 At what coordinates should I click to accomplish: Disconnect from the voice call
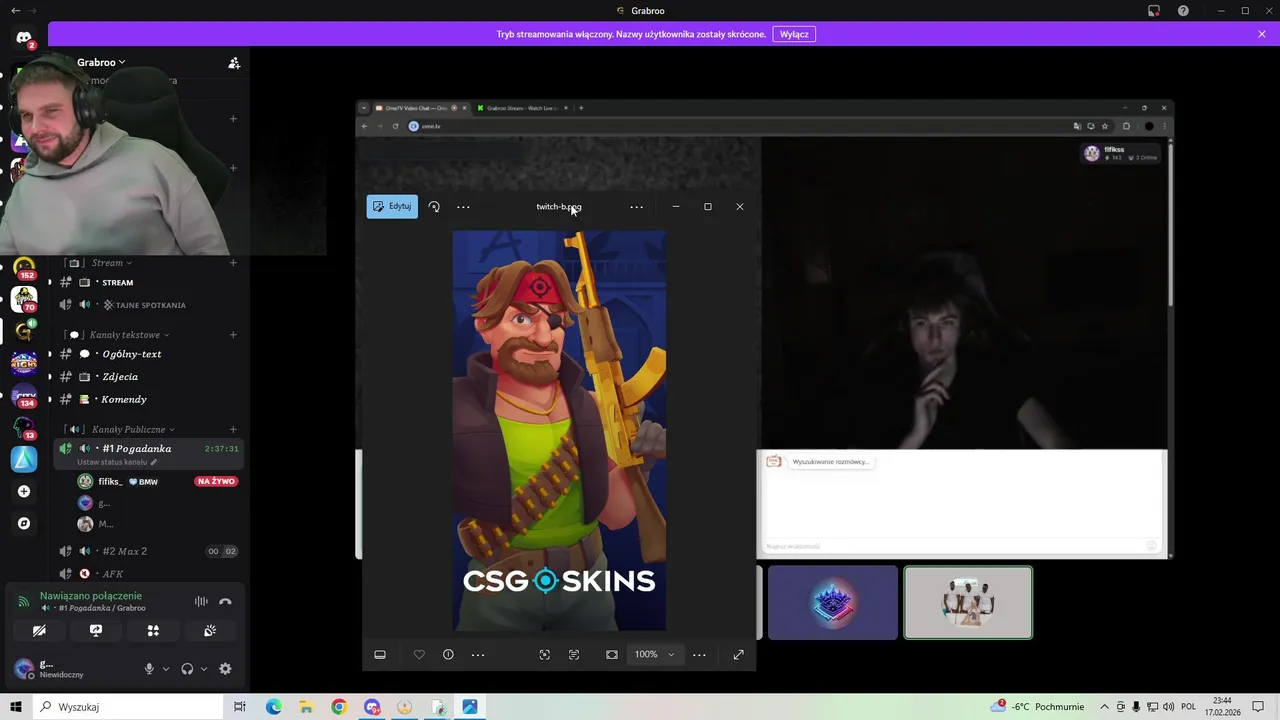point(225,602)
